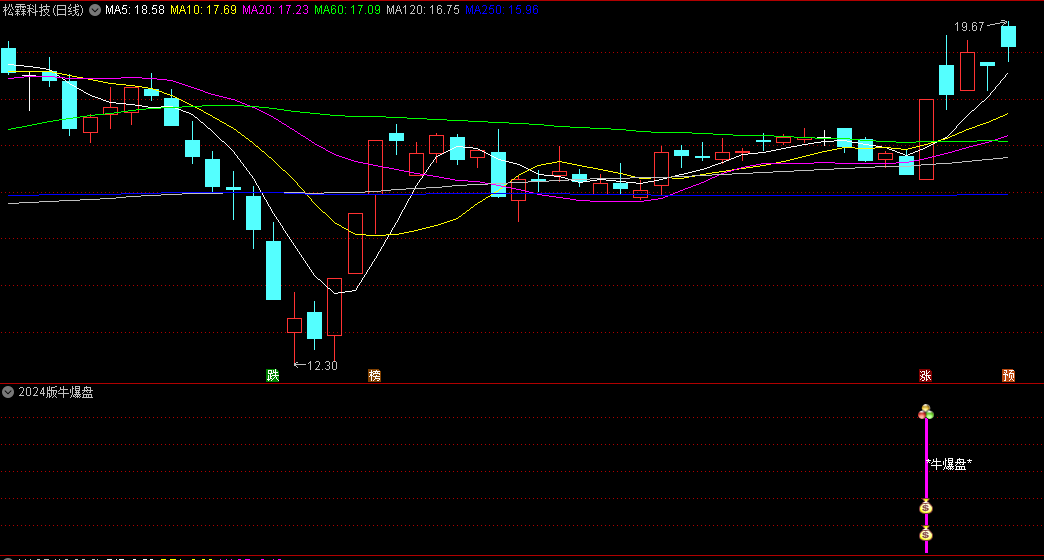This screenshot has width=1044, height=560.
Task: Click the 19.67 high price label
Action: tap(969, 27)
